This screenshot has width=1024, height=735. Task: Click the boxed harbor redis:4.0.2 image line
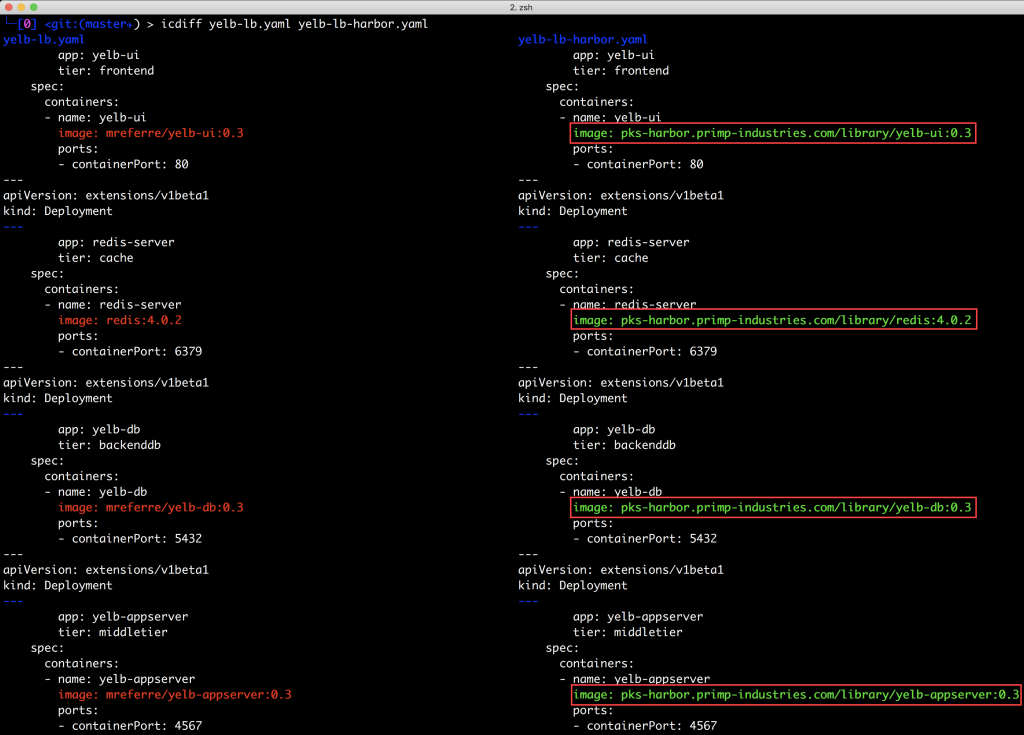771,320
